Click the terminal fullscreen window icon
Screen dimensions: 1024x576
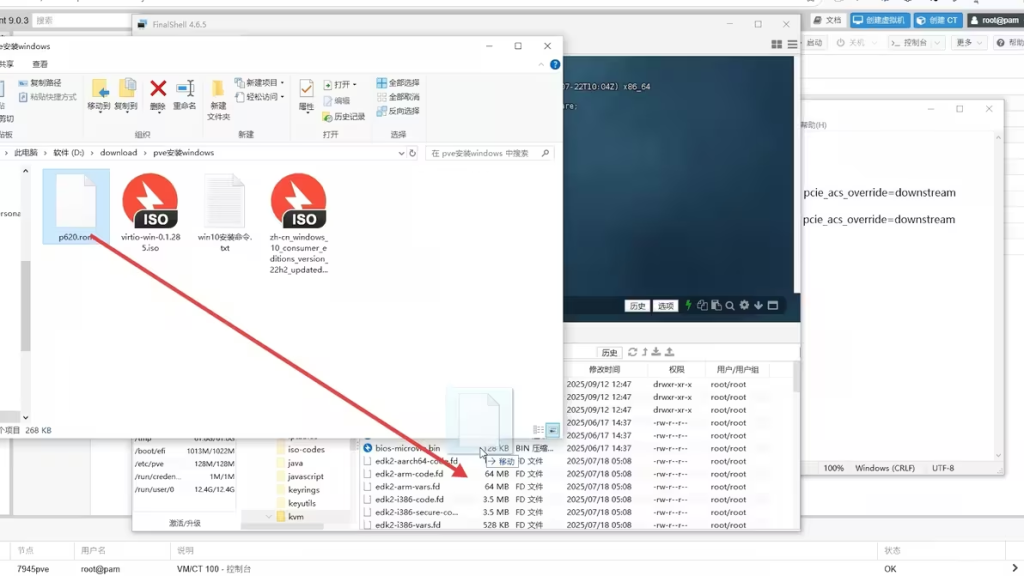point(773,305)
